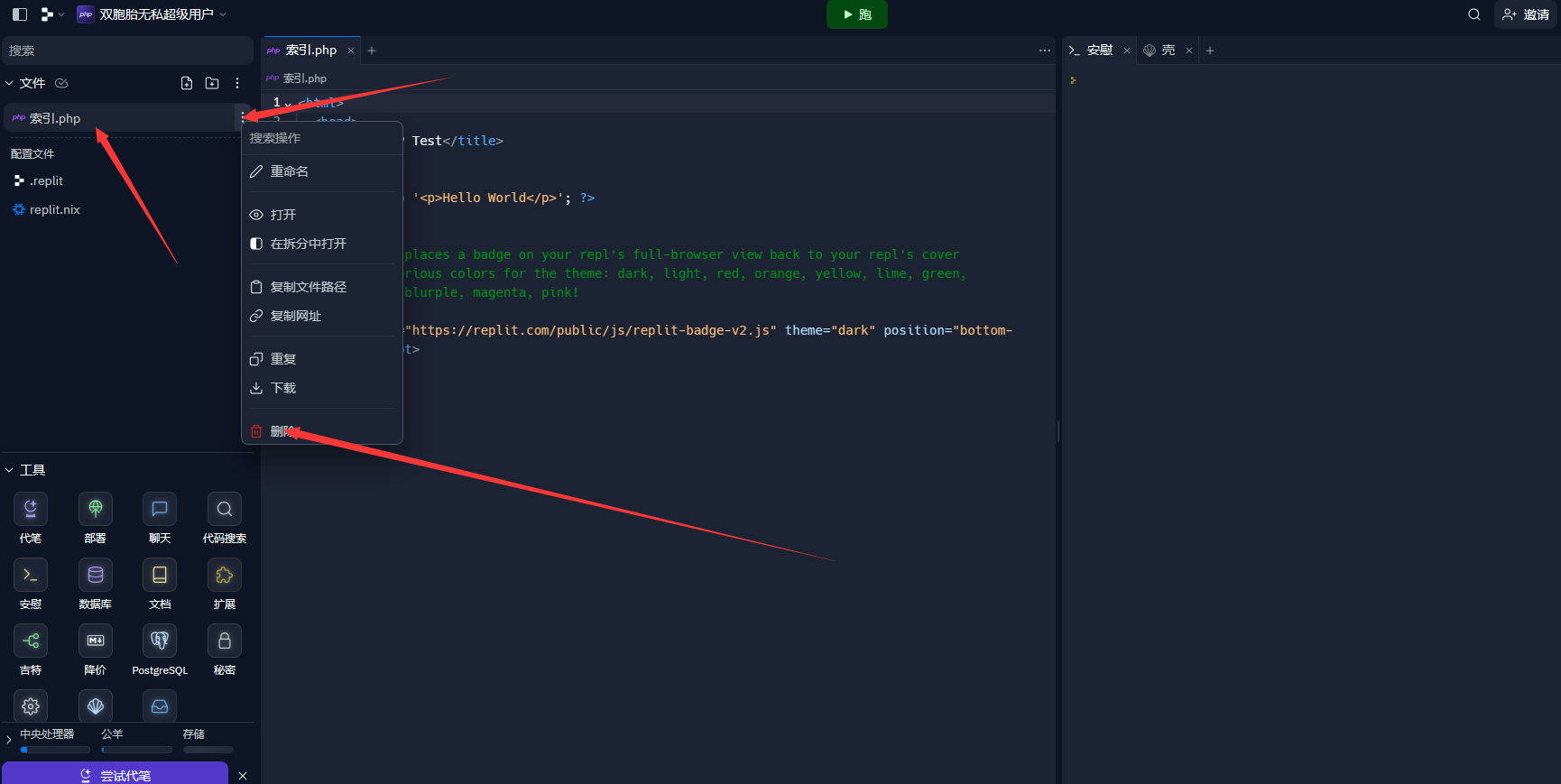
Task: Click the 邀请 invite button
Action: [1526, 14]
